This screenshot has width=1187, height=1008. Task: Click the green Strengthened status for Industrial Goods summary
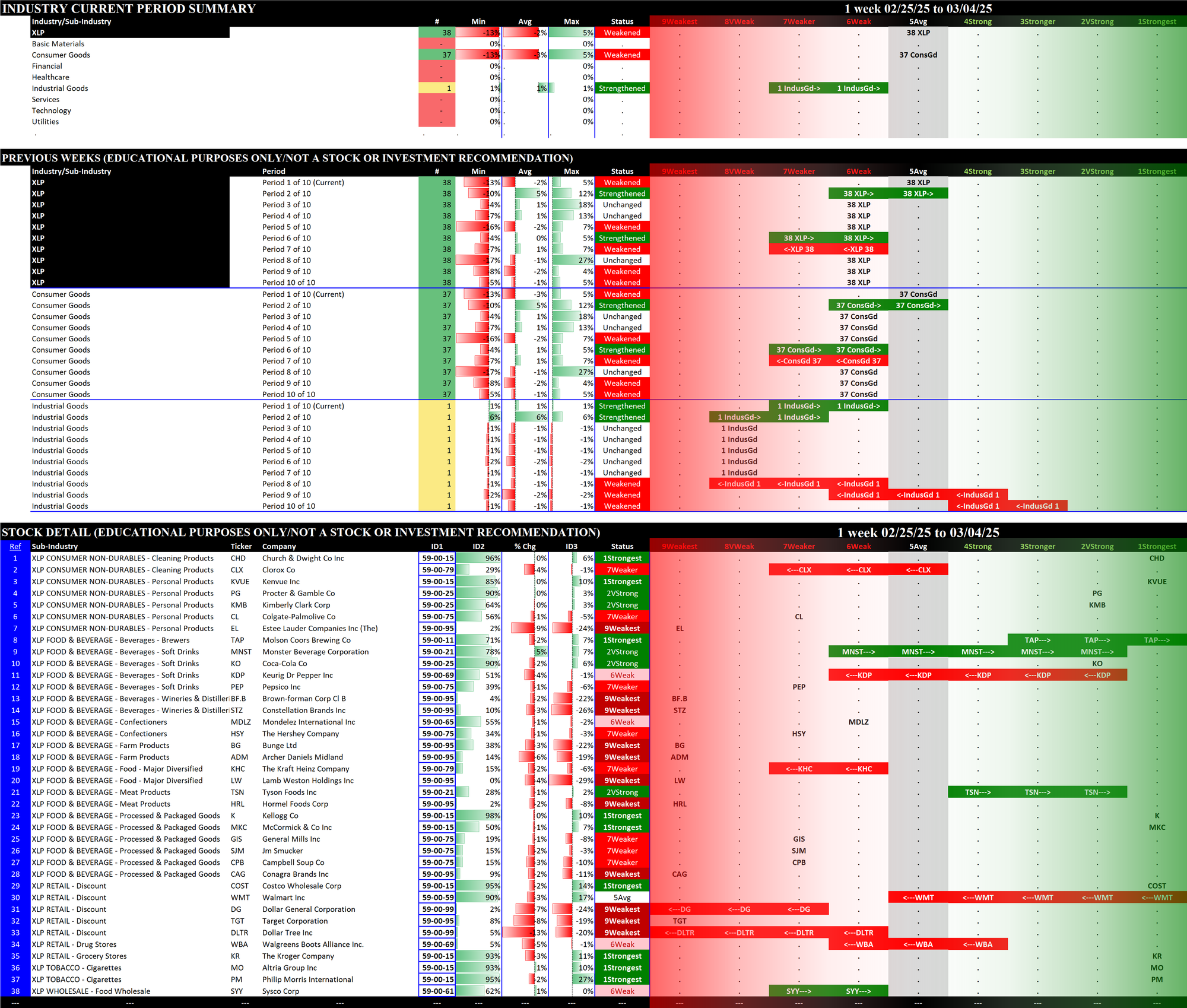pos(621,88)
